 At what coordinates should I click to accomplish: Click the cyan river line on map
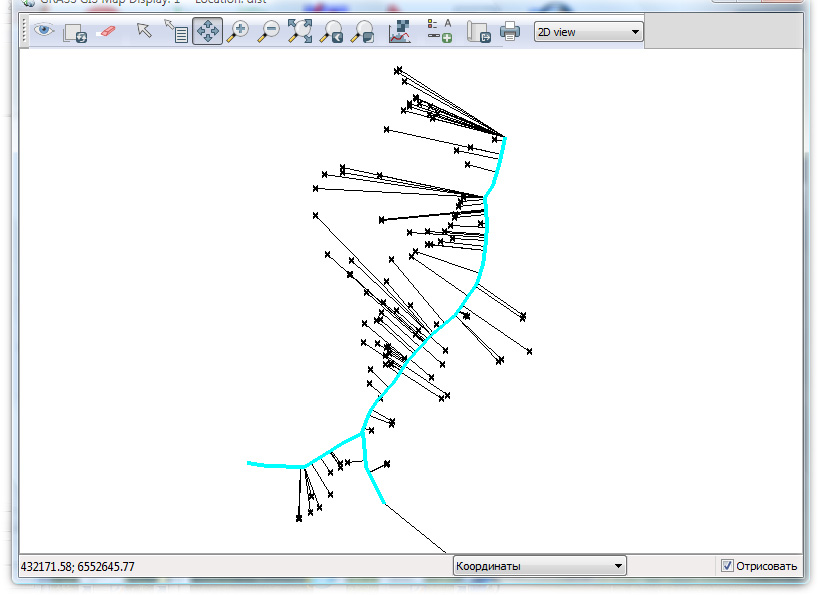coord(485,250)
